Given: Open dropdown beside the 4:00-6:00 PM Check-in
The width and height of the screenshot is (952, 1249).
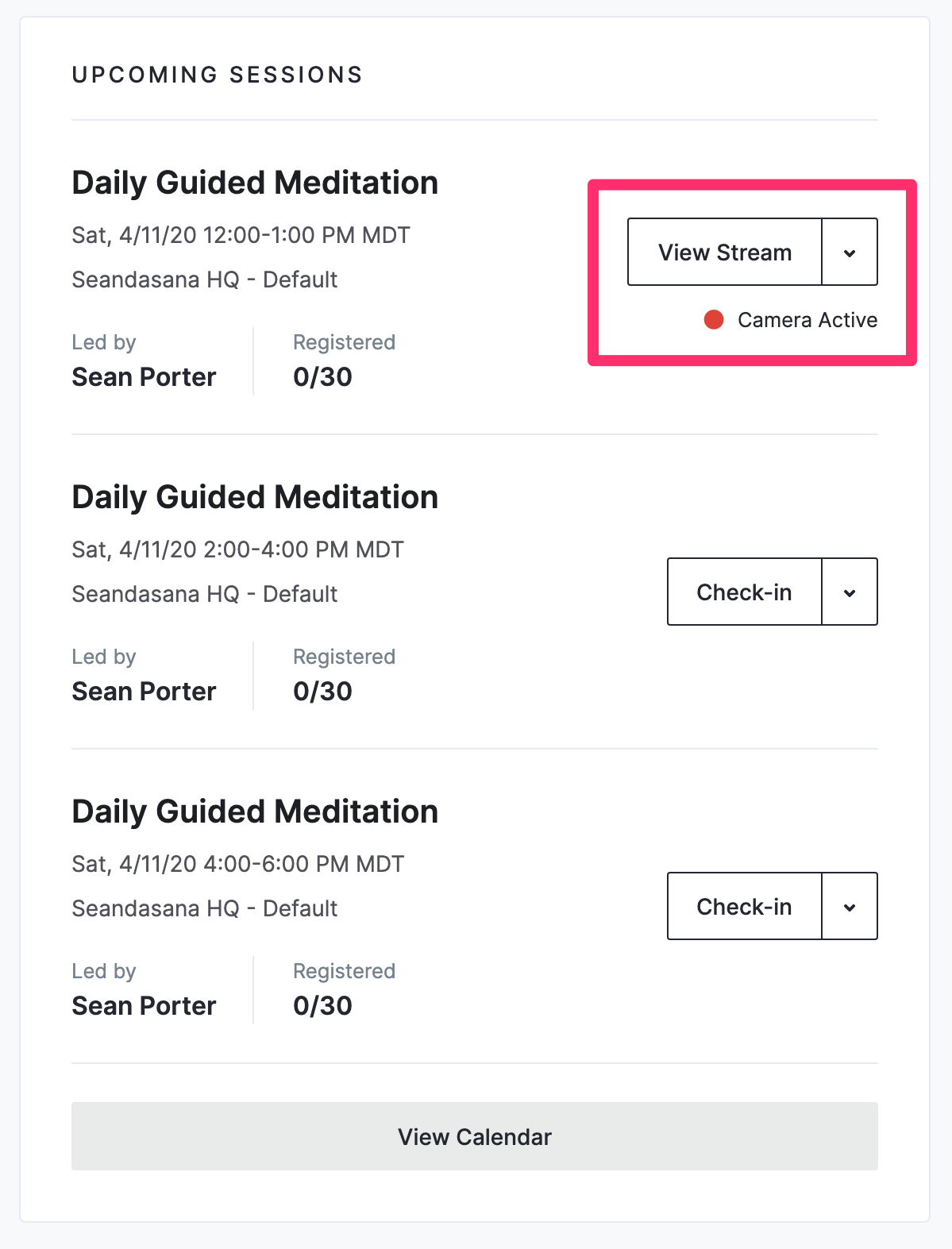Looking at the screenshot, I should (x=850, y=906).
